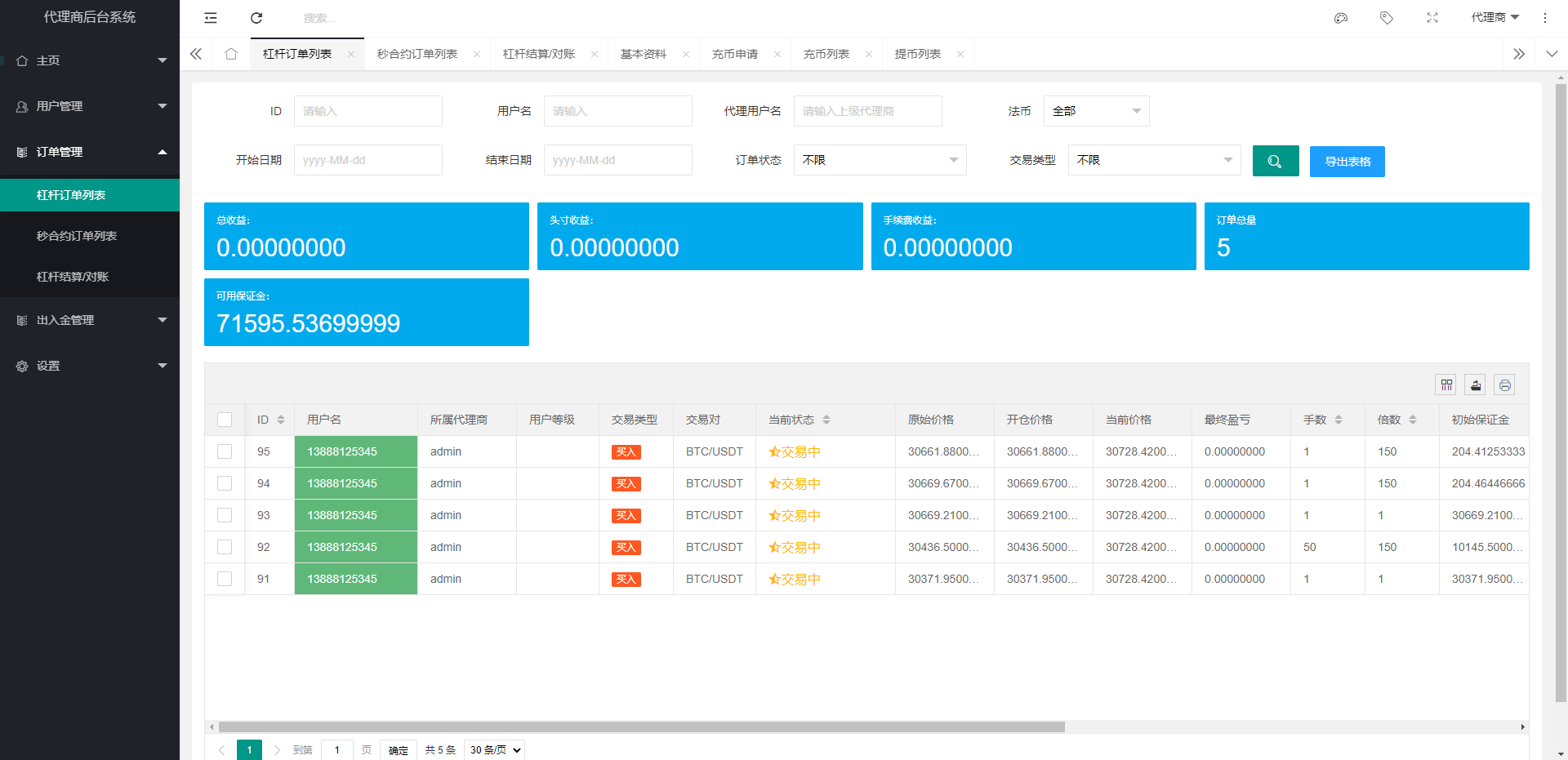Click the 开始日期 date input field
Image resolution: width=1568 pixels, height=760 pixels.
[367, 160]
